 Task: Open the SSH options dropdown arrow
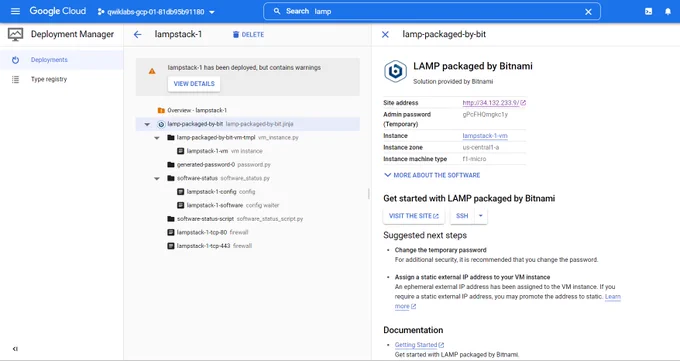(481, 216)
